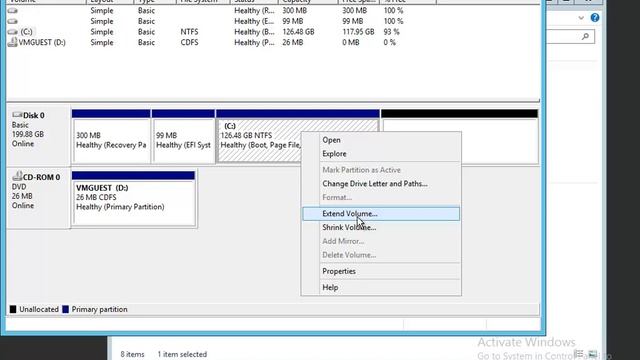Click the 117.95 GB free space cell
This screenshot has width=640, height=360.
point(358,32)
